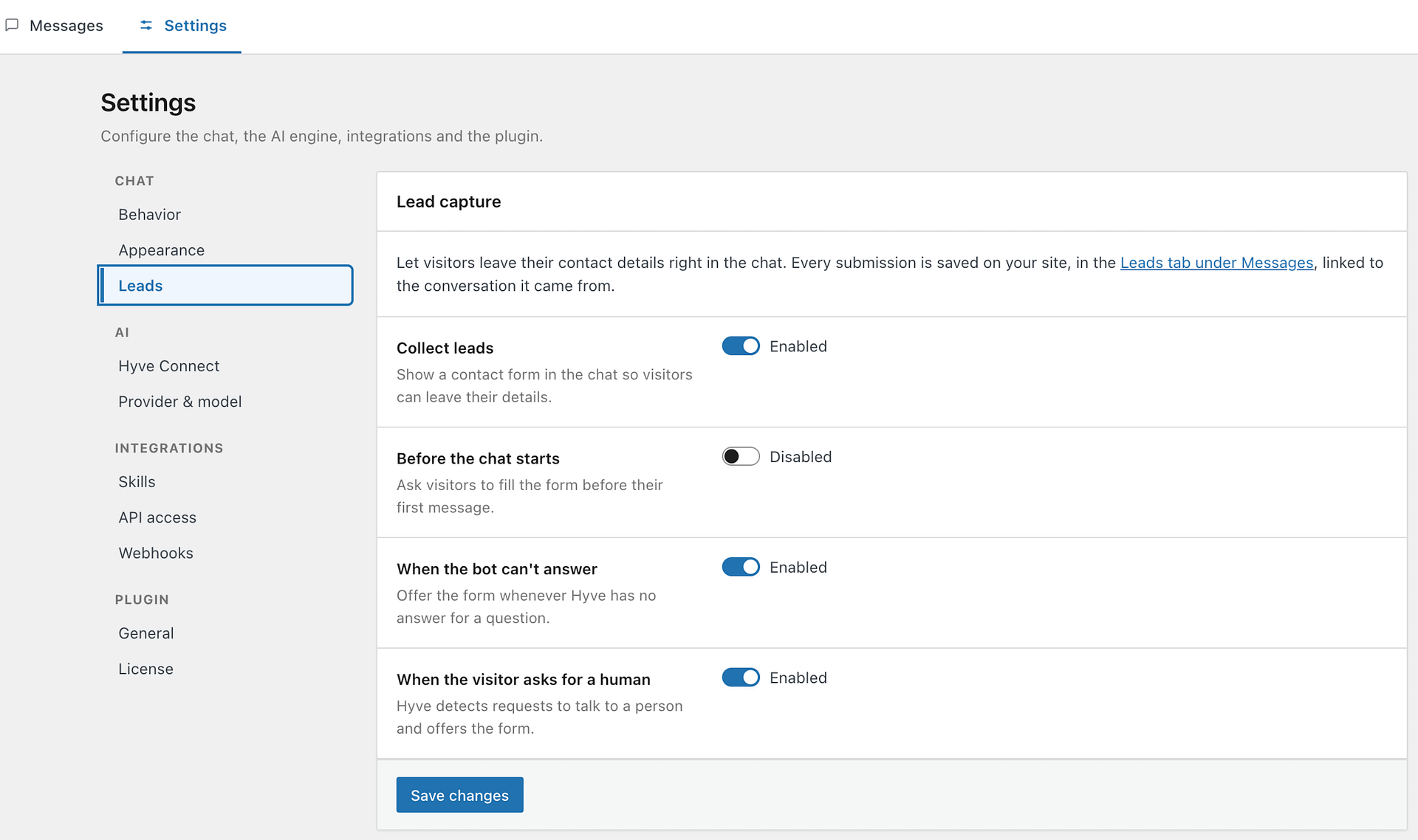Click the Settings page title

pyautogui.click(x=148, y=103)
